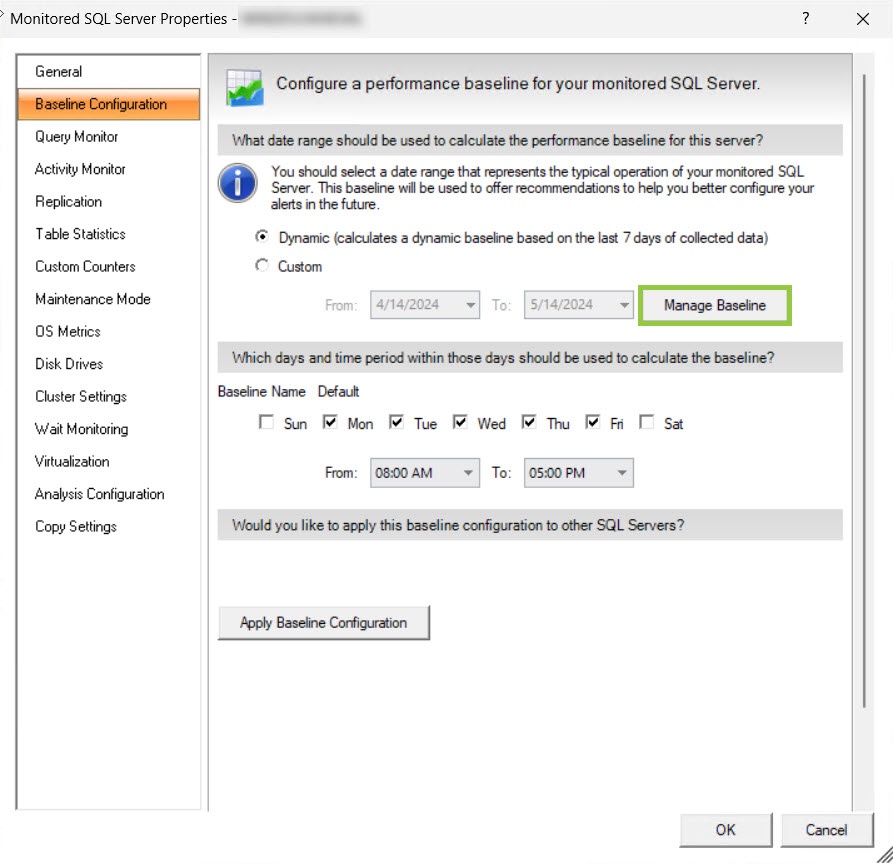Click the Cancel button
This screenshot has height=864, width=893.
click(x=826, y=830)
